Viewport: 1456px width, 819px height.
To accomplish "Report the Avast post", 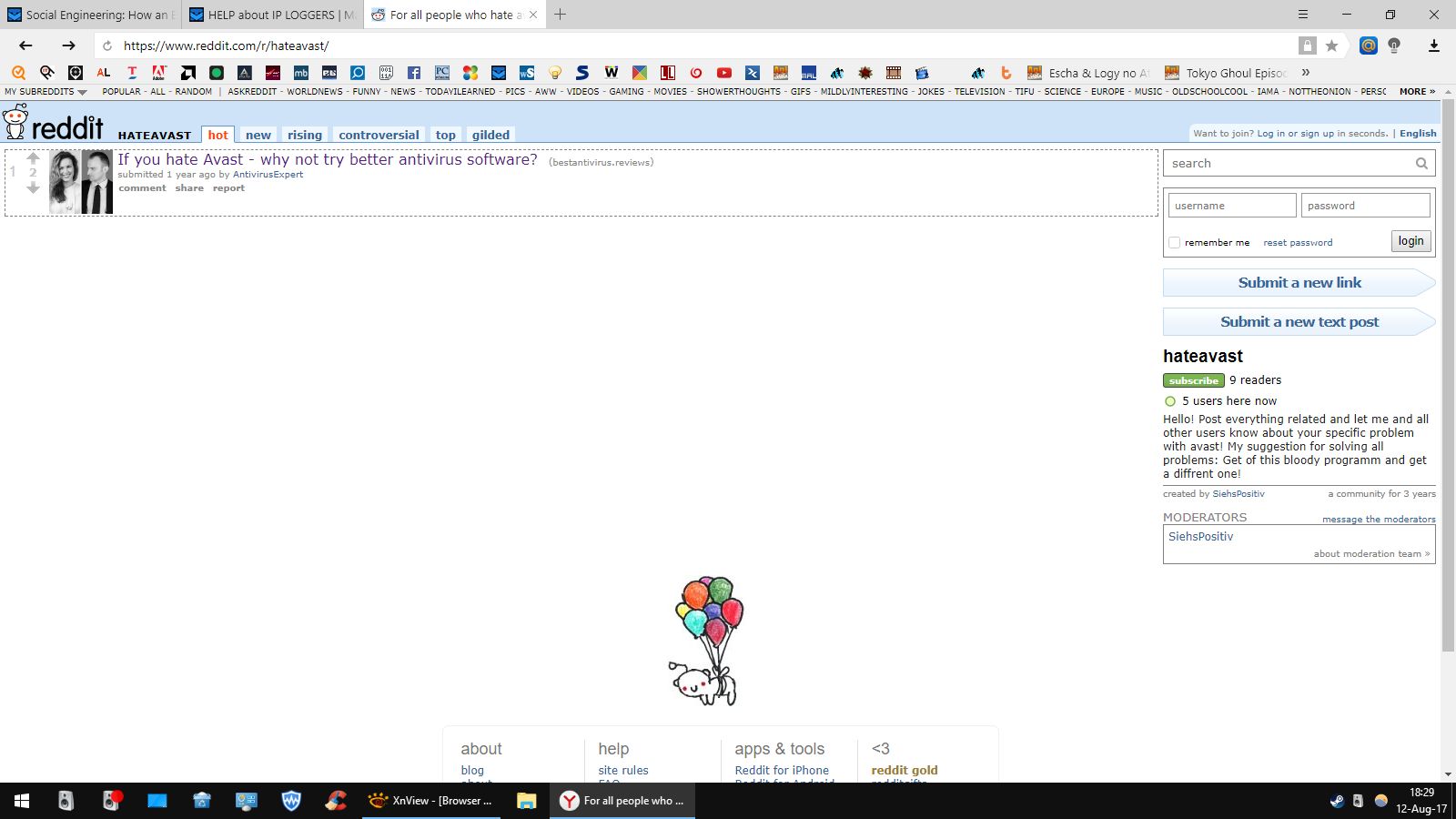I will (228, 188).
